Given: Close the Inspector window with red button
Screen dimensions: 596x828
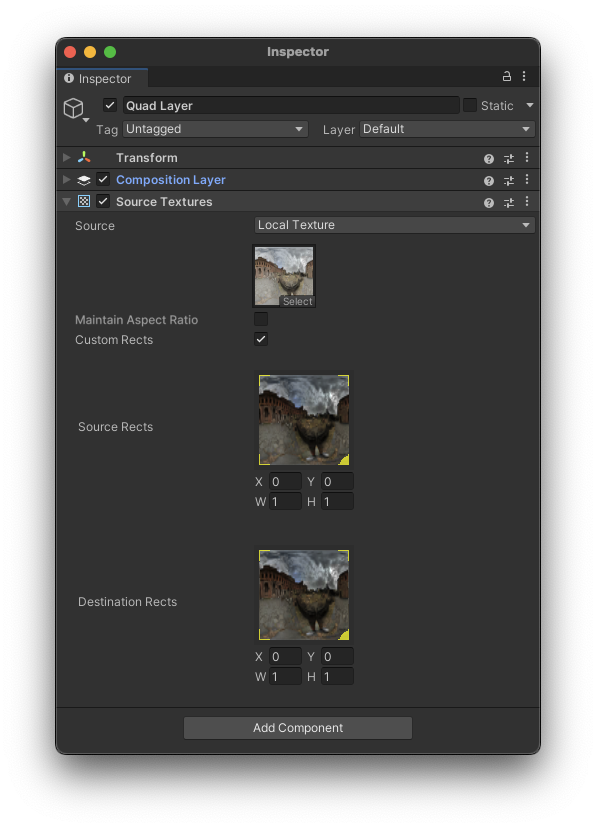Looking at the screenshot, I should [x=70, y=52].
